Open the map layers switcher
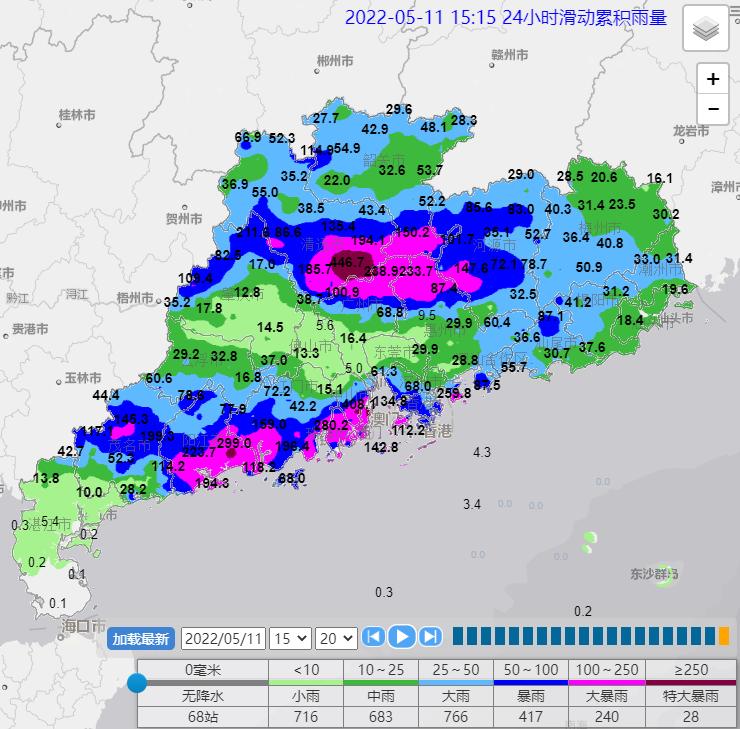Viewport: 740px width, 729px height. pos(706,28)
